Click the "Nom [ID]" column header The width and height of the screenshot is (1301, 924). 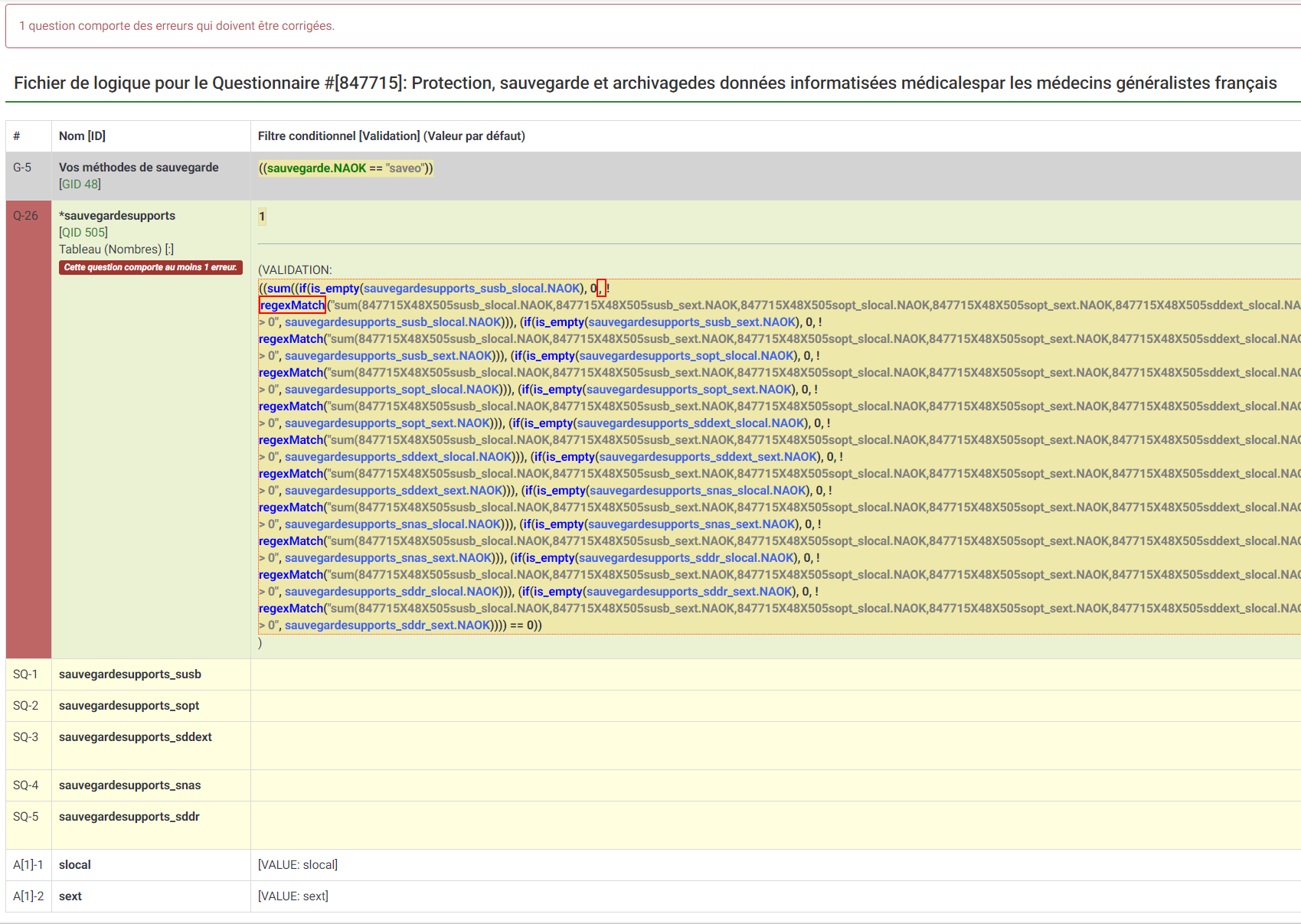coord(82,136)
